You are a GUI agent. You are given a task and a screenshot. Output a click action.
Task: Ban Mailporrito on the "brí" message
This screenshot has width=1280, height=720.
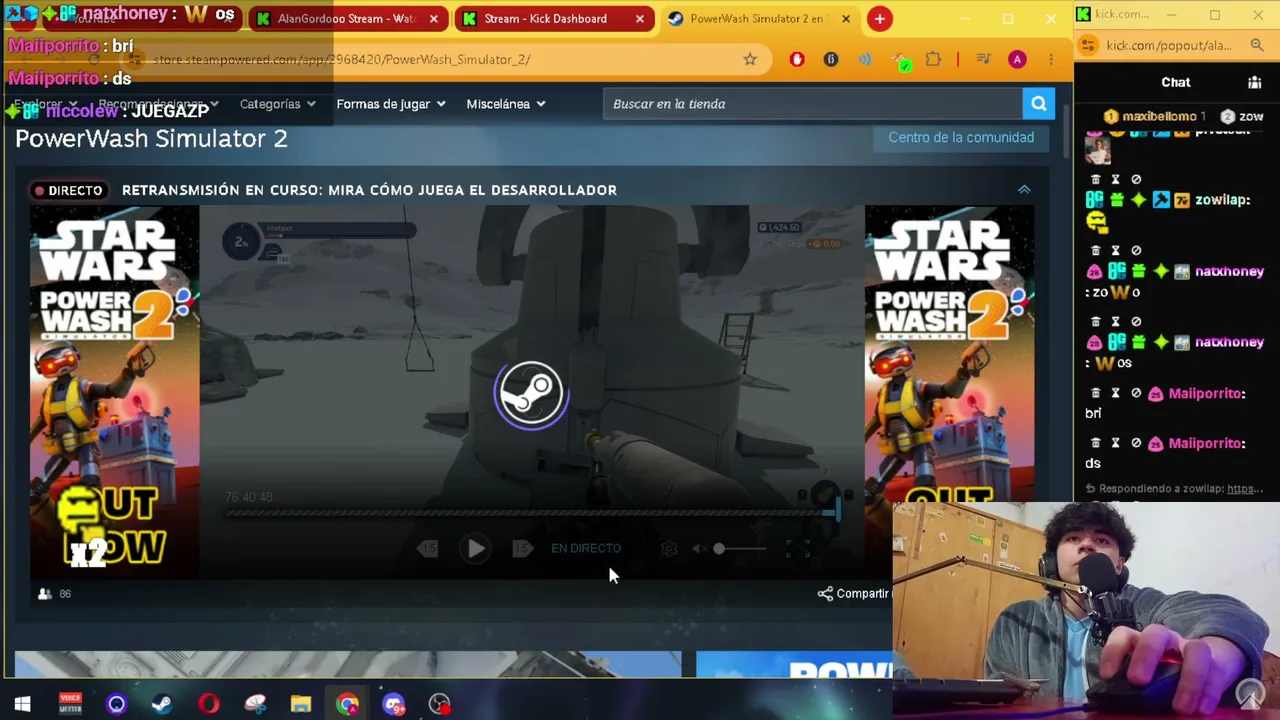click(x=1135, y=393)
